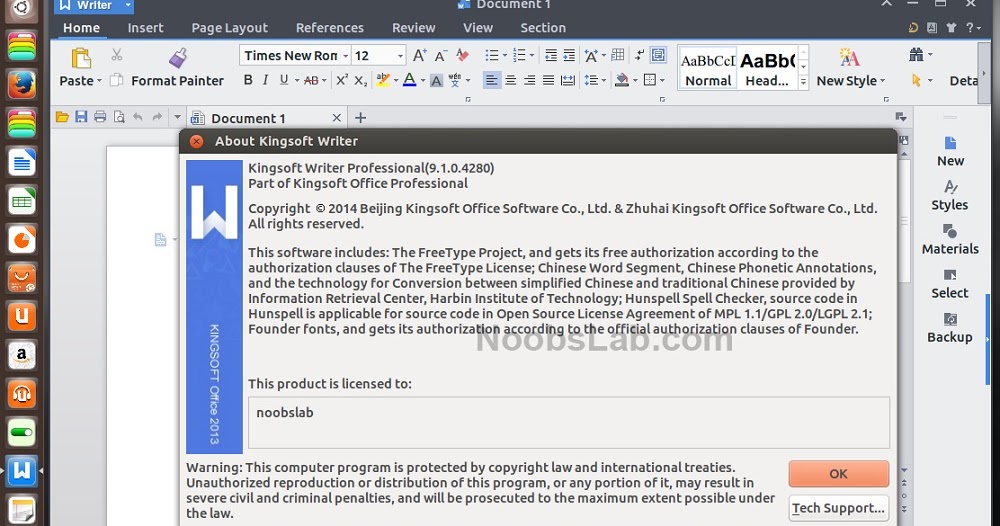Image resolution: width=1000 pixels, height=526 pixels.
Task: Click the Tech Support... button
Action: point(838,508)
